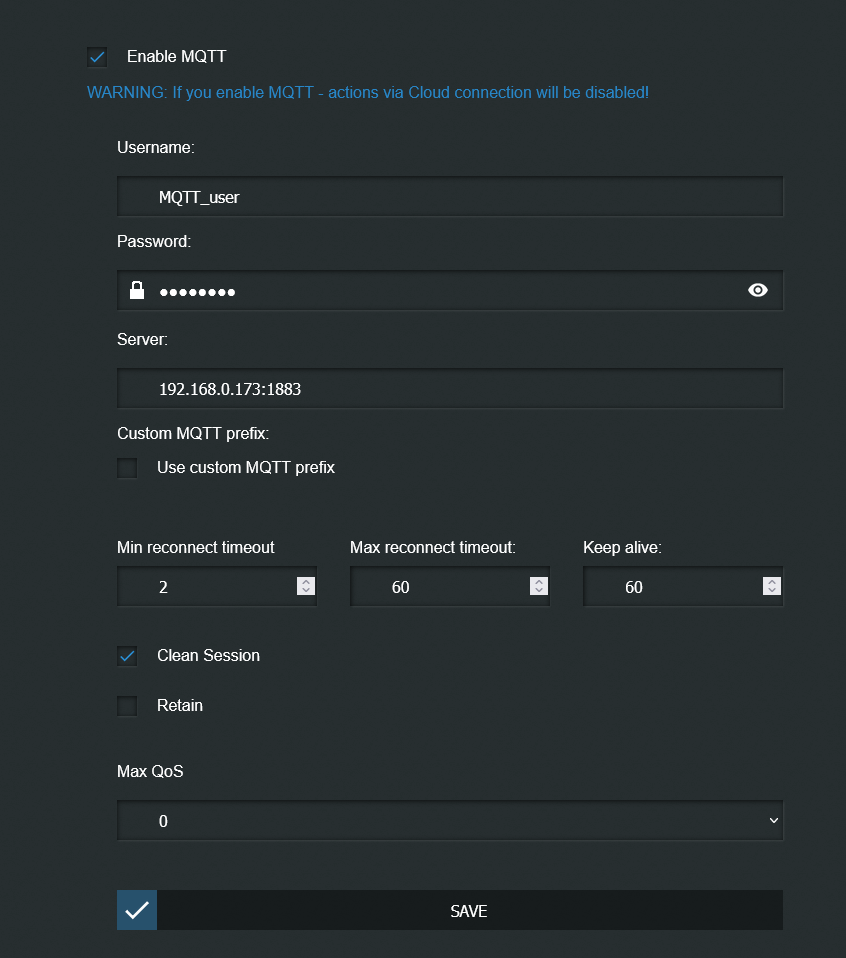Lower Keep alive value with down arrow
This screenshot has height=958, width=846.
[x=771, y=591]
